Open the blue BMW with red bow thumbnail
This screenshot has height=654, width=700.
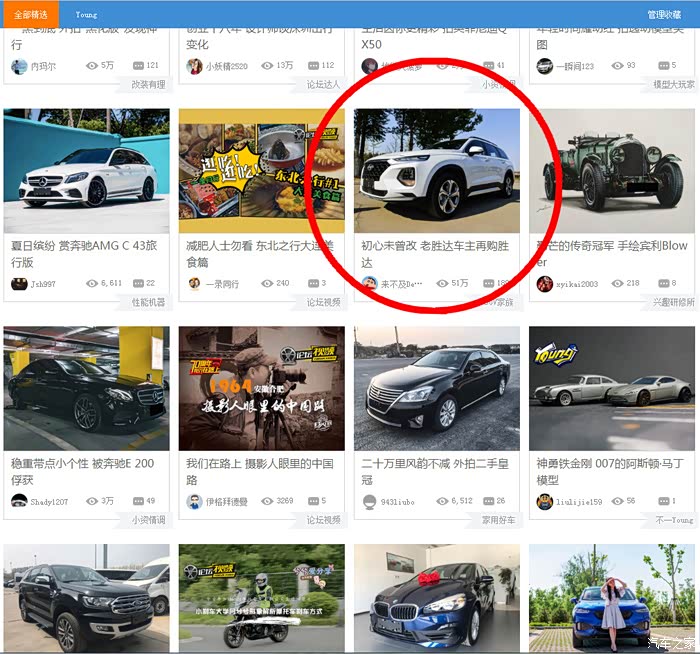(437, 598)
